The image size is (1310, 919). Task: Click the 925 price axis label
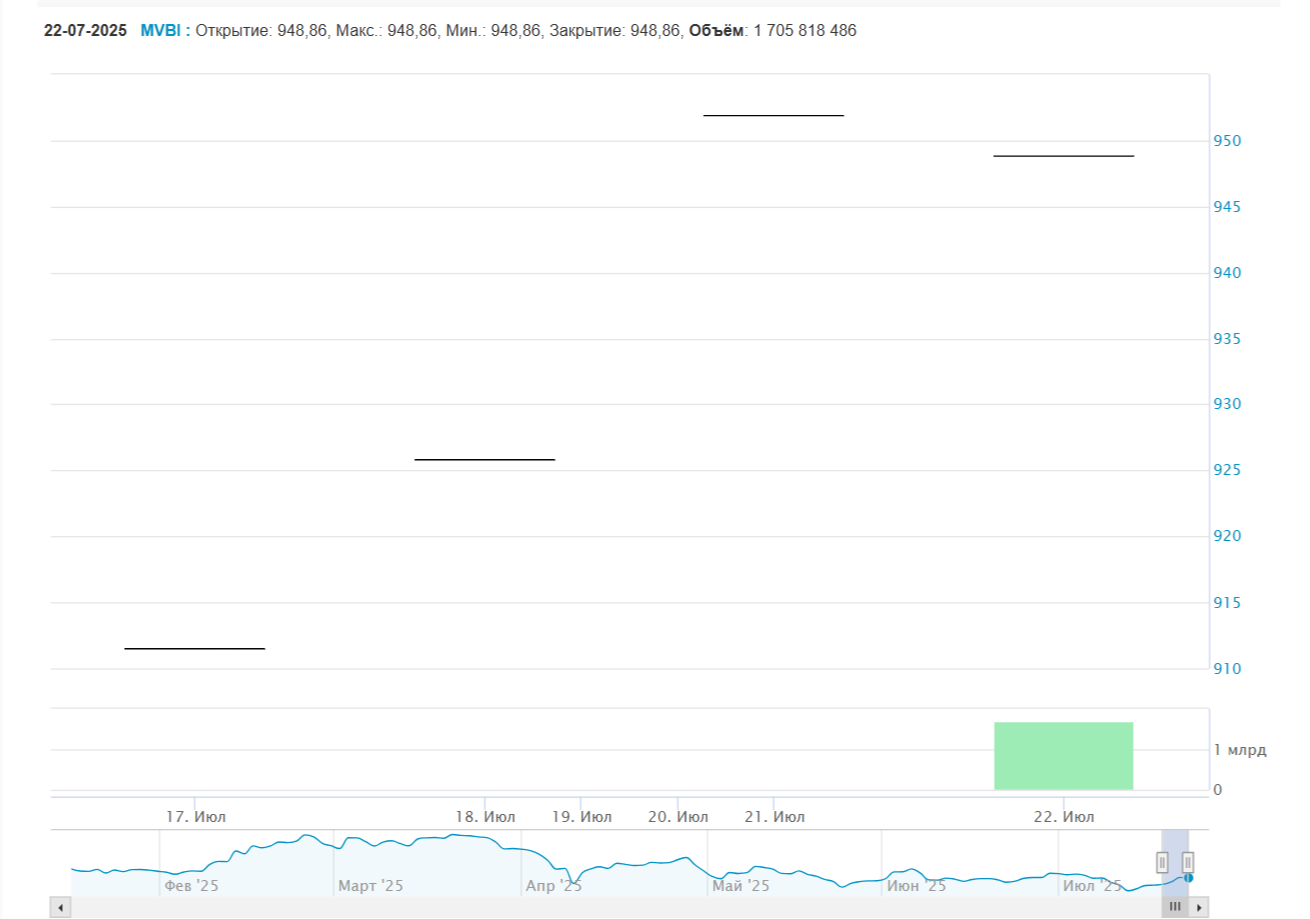(1228, 470)
